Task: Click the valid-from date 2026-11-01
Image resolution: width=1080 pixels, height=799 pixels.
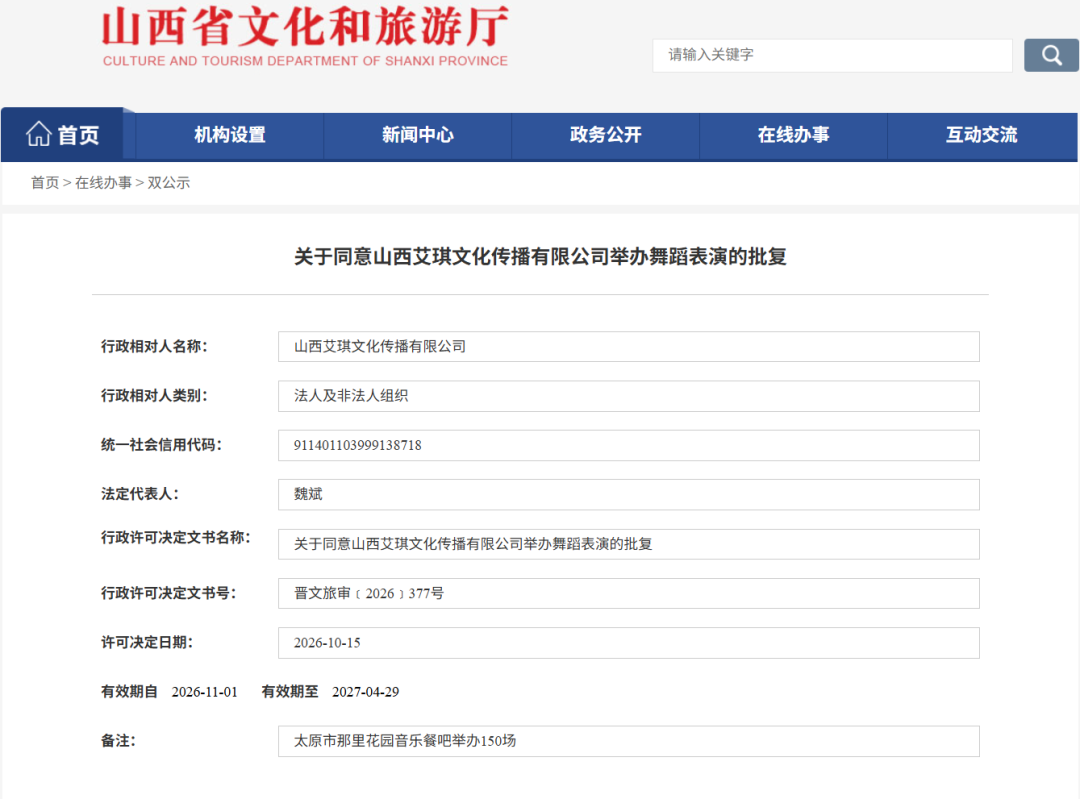Action: click(205, 692)
